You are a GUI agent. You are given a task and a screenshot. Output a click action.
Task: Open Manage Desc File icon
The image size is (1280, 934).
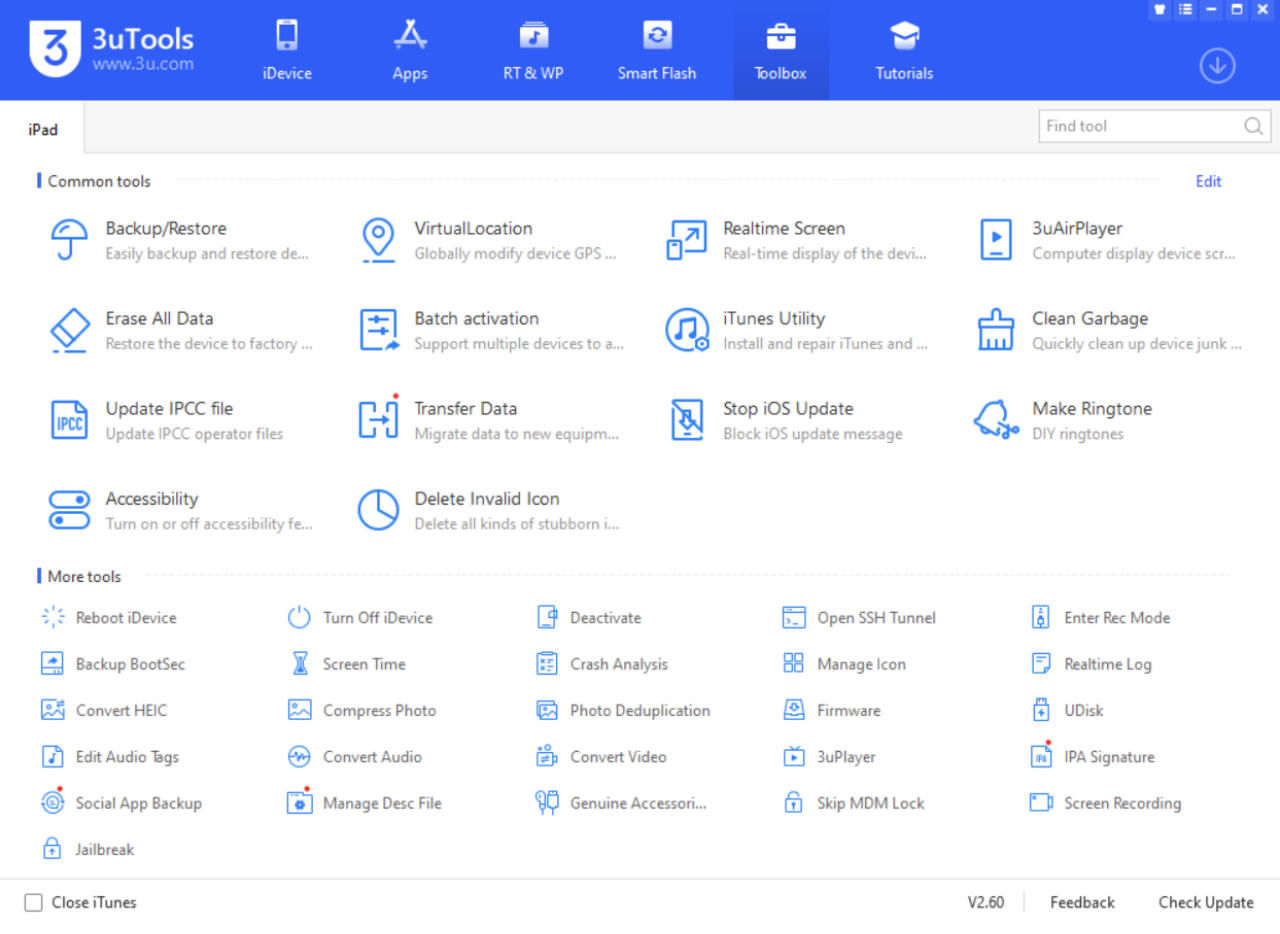pyautogui.click(x=300, y=802)
